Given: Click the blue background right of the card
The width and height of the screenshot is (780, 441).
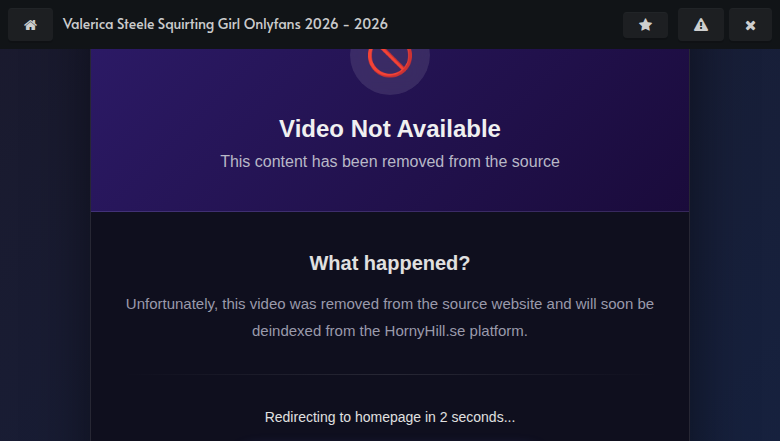Looking at the screenshot, I should [735, 250].
